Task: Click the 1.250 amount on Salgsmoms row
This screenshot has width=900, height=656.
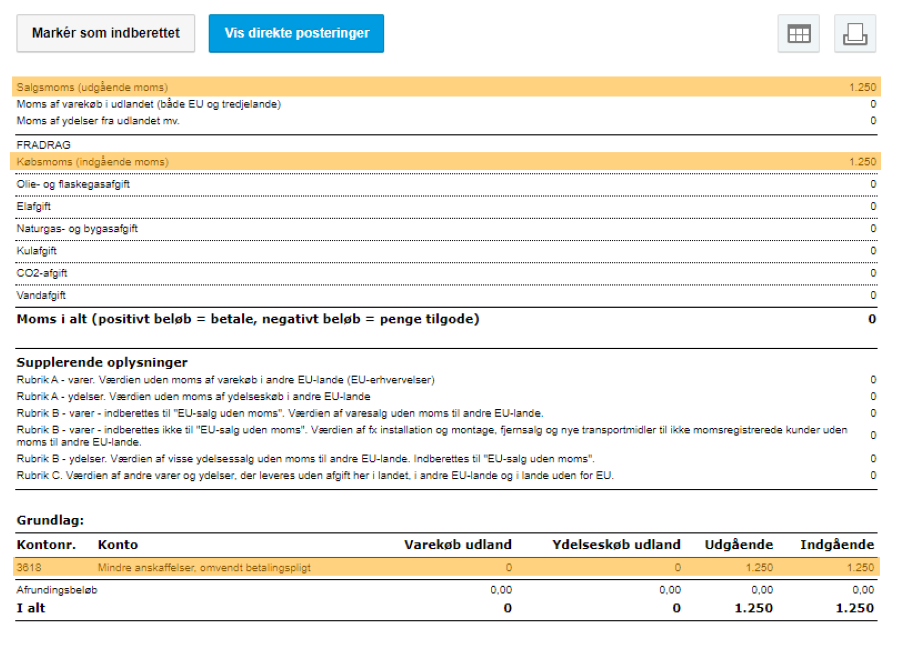Action: point(861,87)
